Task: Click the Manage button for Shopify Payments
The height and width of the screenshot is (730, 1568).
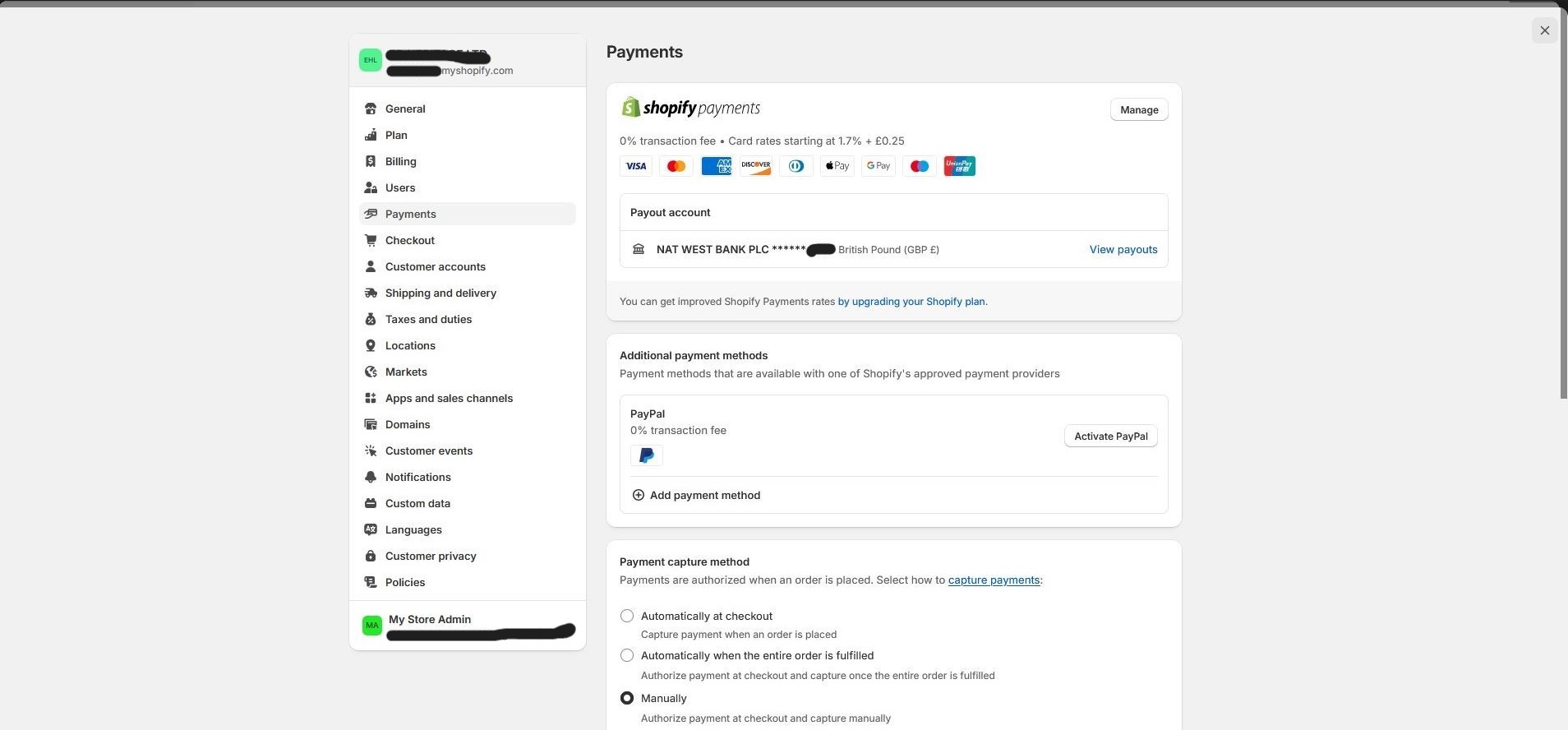Action: click(x=1139, y=110)
